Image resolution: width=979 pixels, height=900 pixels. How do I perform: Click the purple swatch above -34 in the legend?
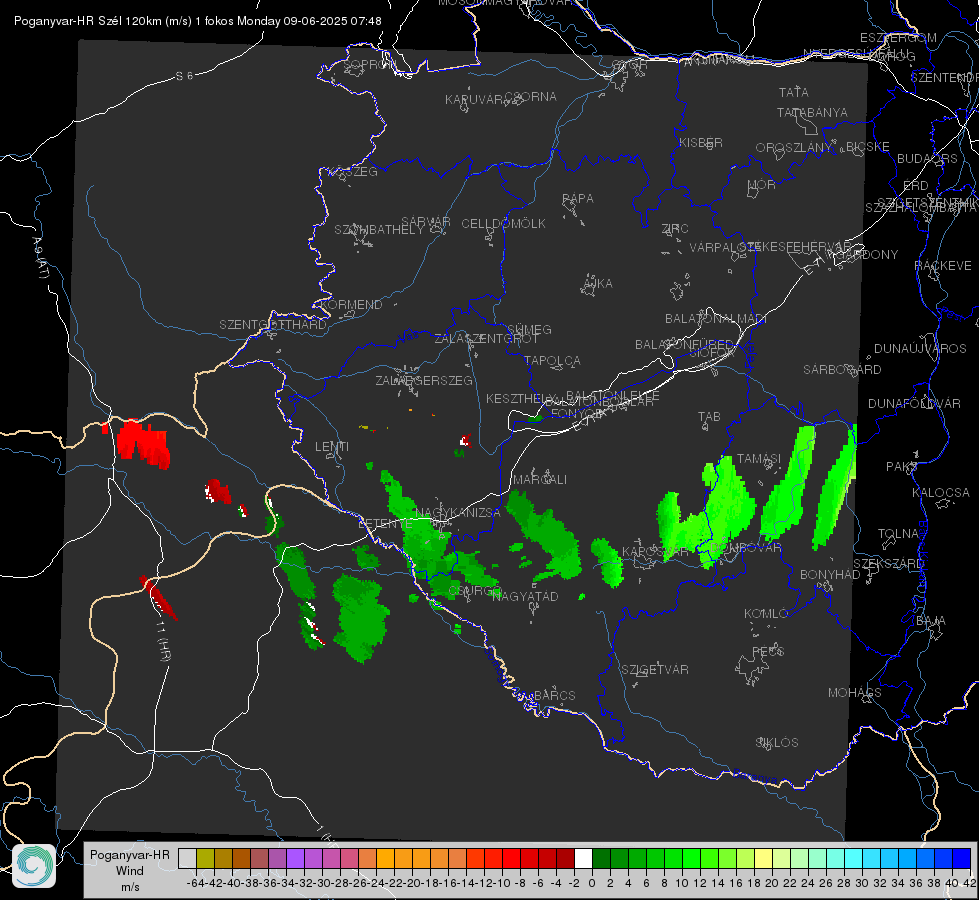pos(295,859)
